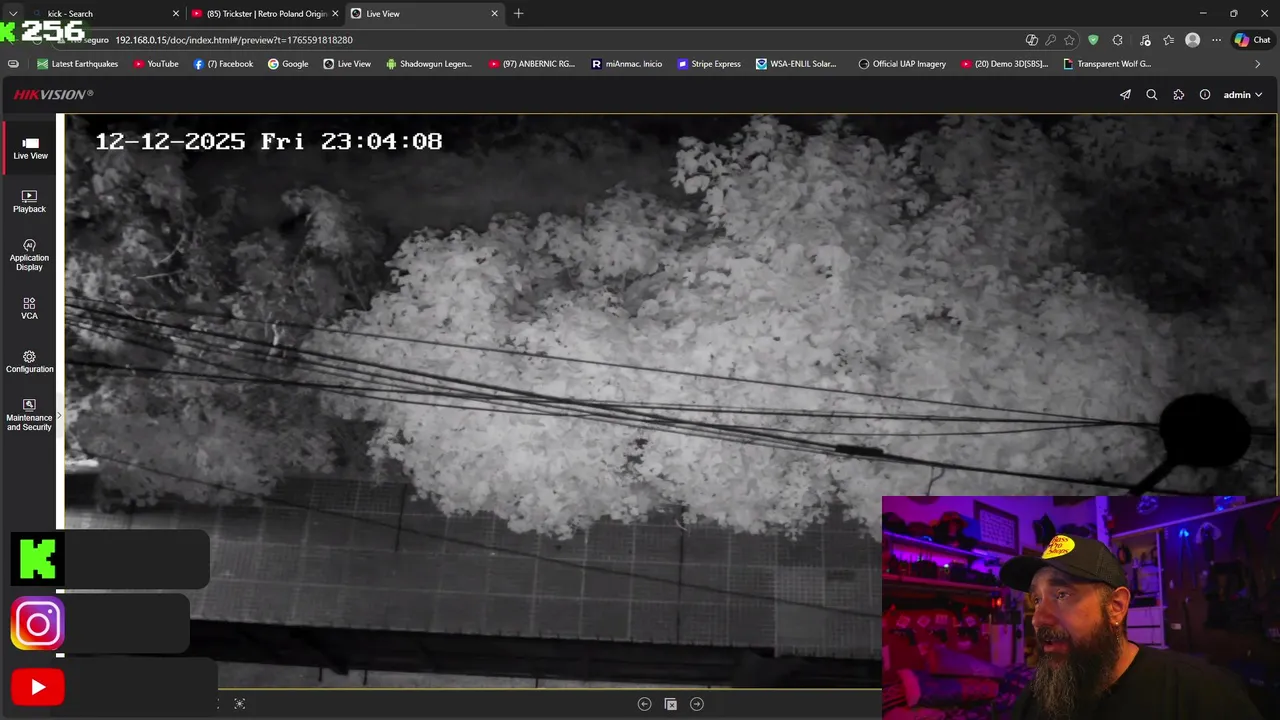The width and height of the screenshot is (1280, 720).
Task: Click the Instagram logo overlay icon
Action: pyautogui.click(x=38, y=624)
